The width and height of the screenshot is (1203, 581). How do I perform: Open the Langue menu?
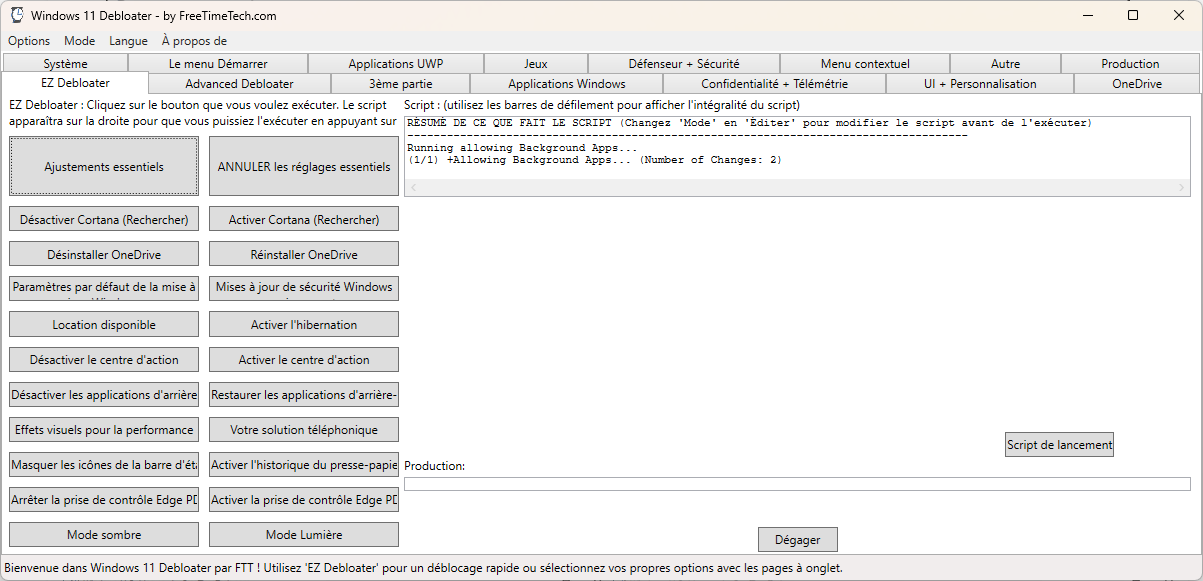tap(128, 41)
